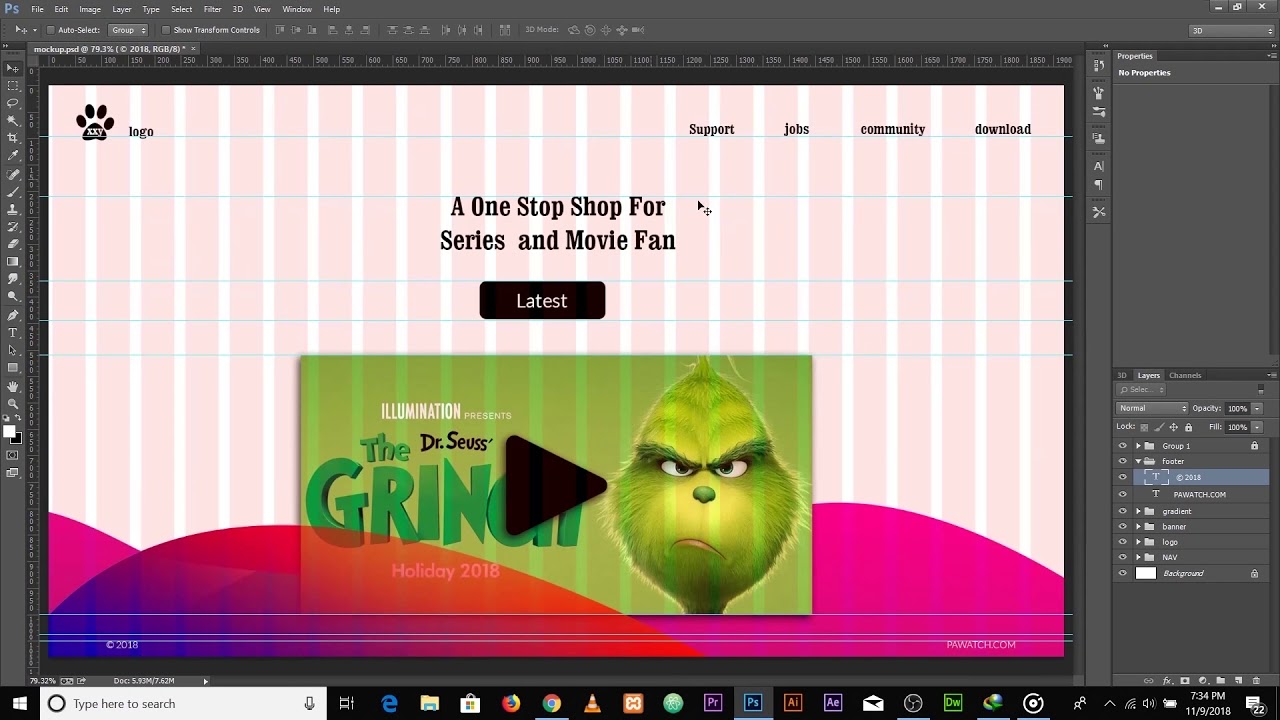Open the Opacity slider dropdown arrow

[x=1257, y=408]
